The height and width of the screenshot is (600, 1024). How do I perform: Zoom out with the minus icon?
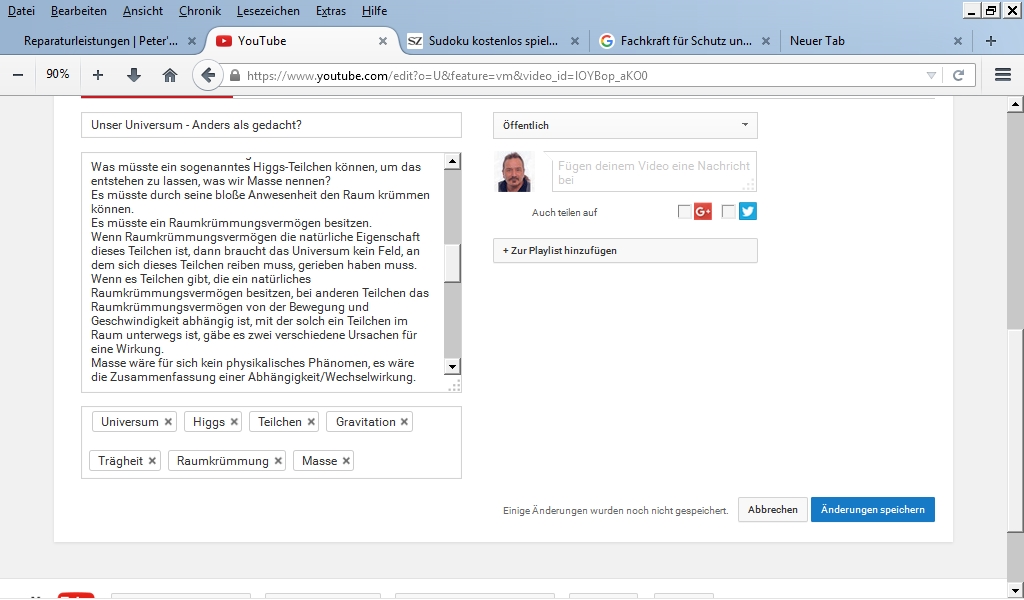tap(18, 75)
